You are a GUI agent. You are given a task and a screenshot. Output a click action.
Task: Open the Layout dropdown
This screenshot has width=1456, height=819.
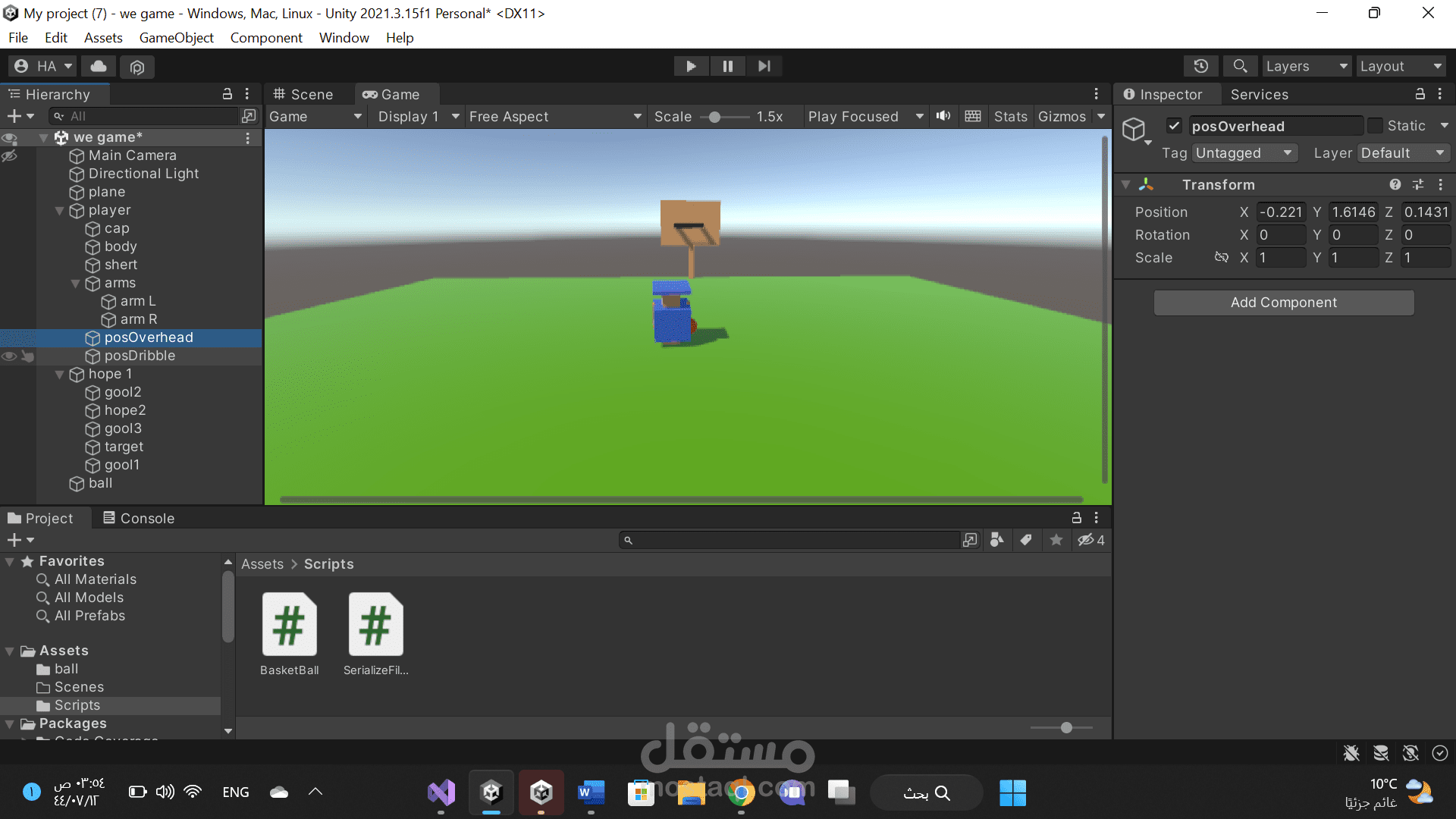(1401, 66)
